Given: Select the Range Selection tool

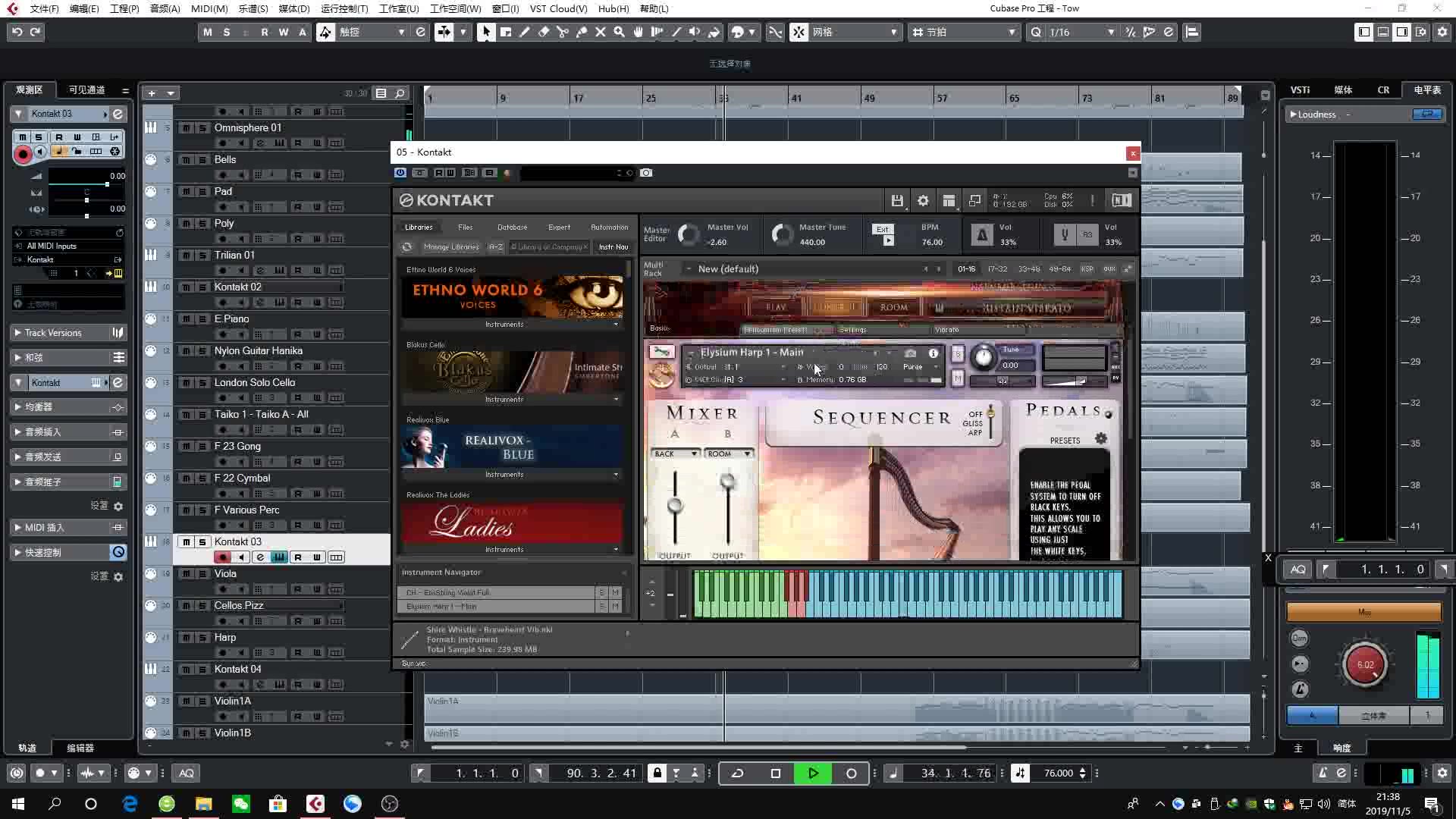Looking at the screenshot, I should (505, 32).
